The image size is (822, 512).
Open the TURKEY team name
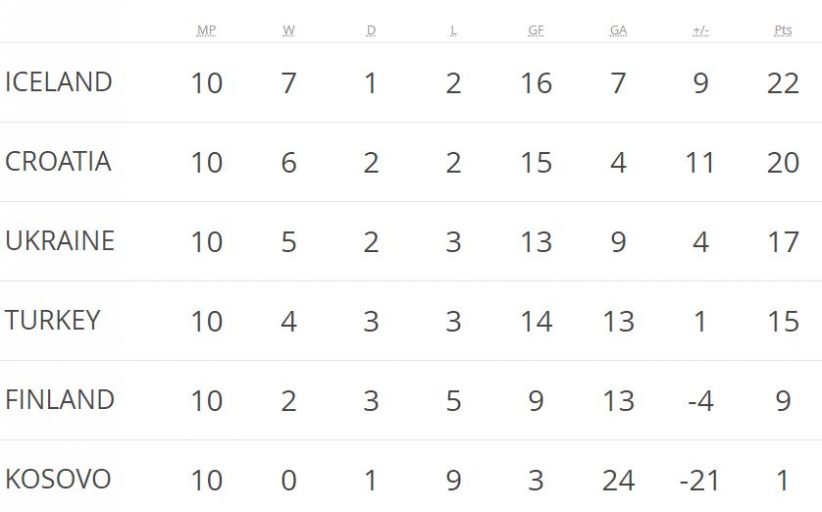[53, 320]
